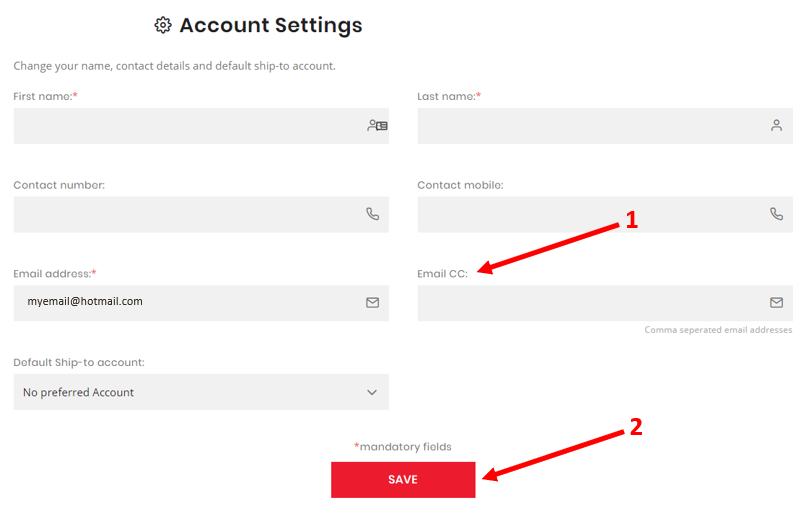
Task: Click the envelope icon in Email CC
Action: [x=776, y=303]
